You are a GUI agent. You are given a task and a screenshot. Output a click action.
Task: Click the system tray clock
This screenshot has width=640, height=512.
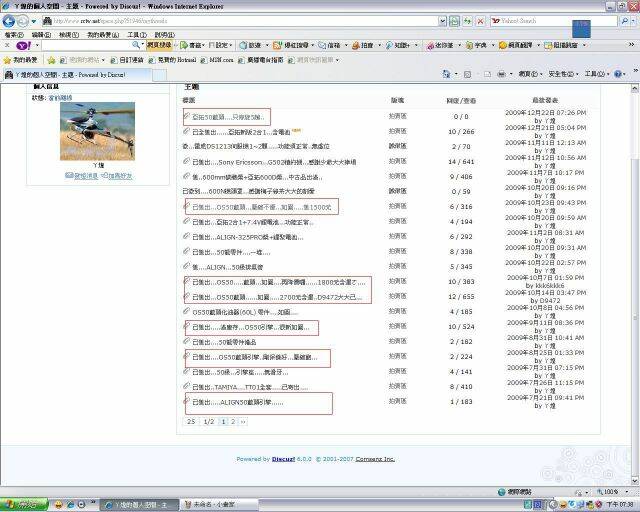(x=620, y=505)
